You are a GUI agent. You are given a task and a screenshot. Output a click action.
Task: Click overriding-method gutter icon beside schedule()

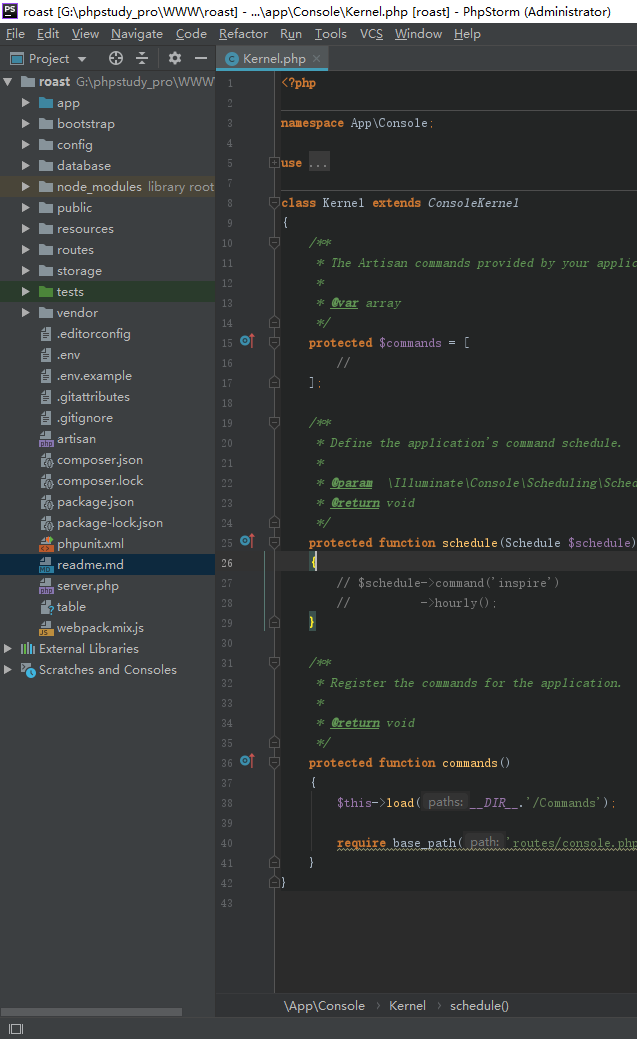[x=246, y=541]
